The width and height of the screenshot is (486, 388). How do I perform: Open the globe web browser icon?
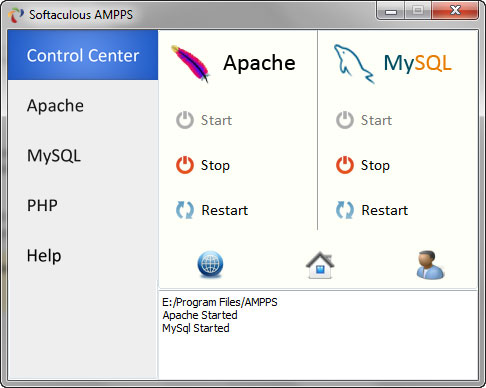210,264
